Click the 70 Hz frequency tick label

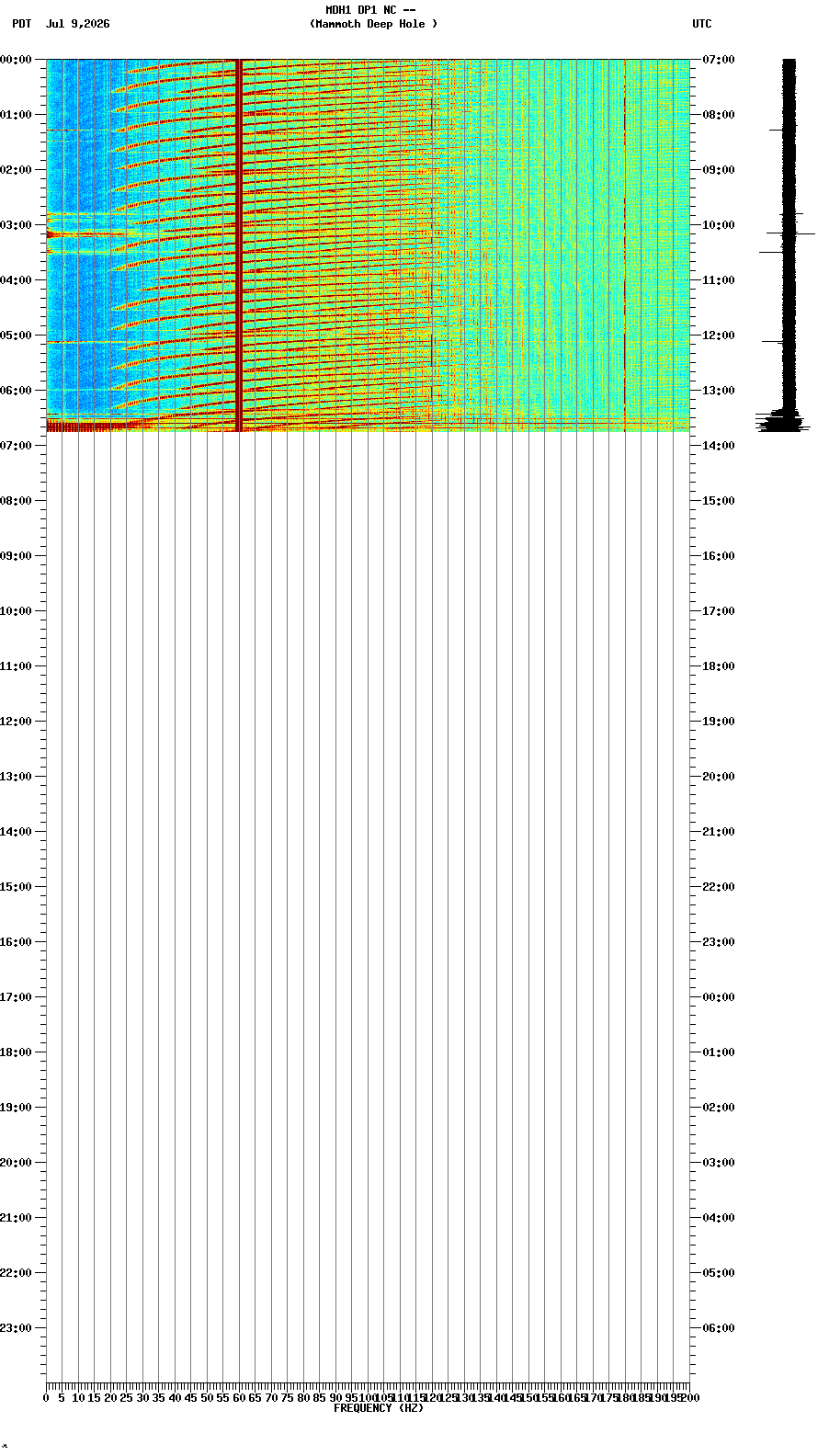click(x=271, y=1398)
